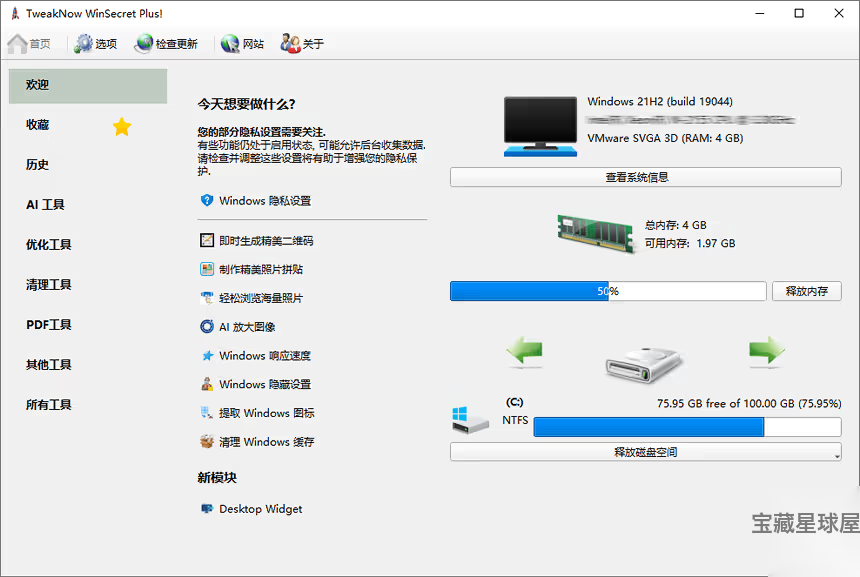Click the 检查更新 globe icon

point(144,44)
